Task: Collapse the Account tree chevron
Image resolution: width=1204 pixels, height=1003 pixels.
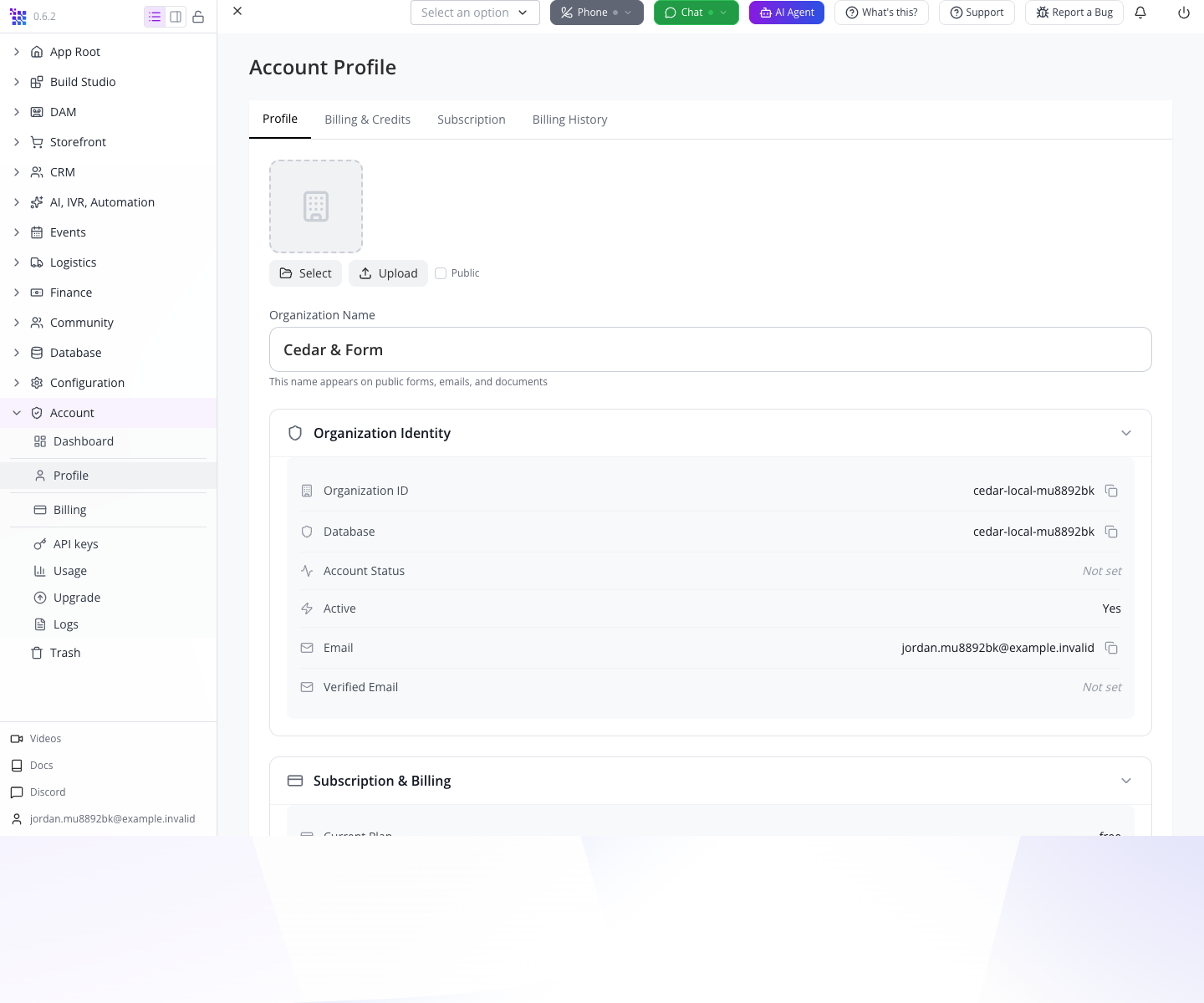Action: pyautogui.click(x=17, y=413)
